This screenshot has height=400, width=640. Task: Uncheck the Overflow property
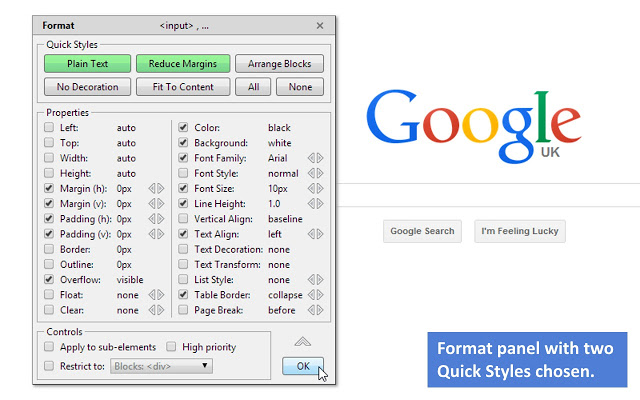49,280
